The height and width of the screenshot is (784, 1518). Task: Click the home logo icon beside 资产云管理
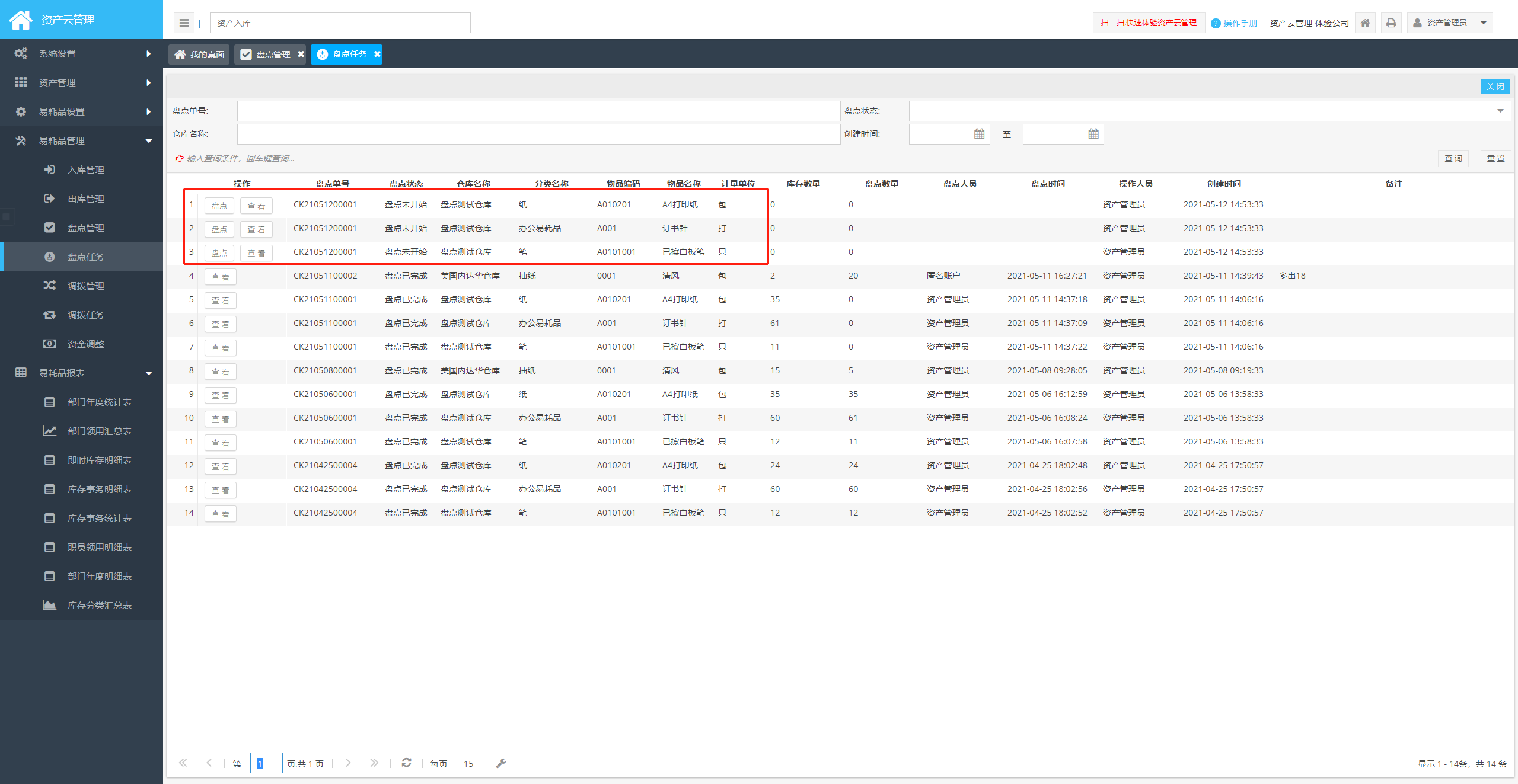[21, 20]
